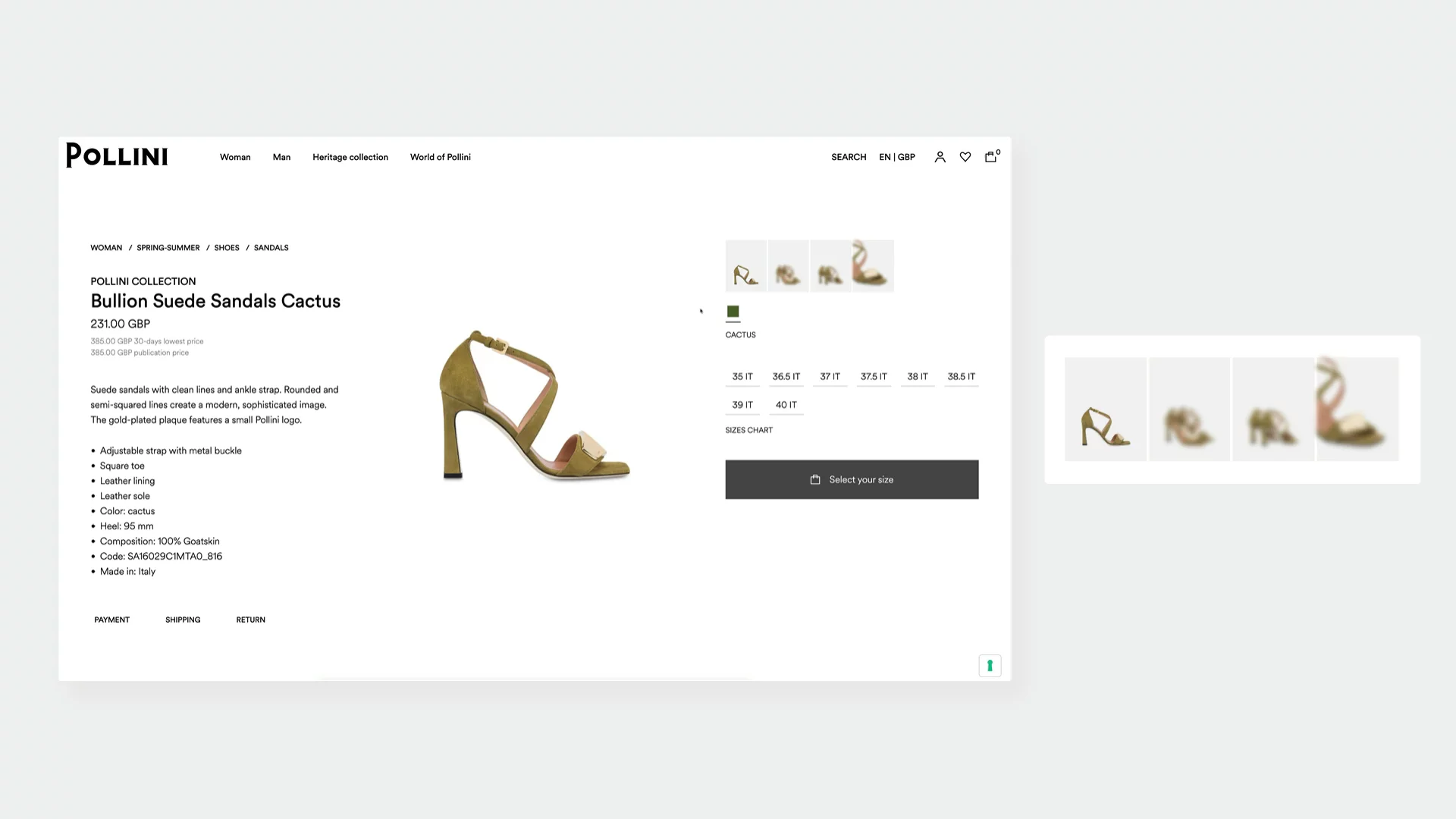Click the Pollini logo
Screen dimensions: 1456x819
coord(117,155)
